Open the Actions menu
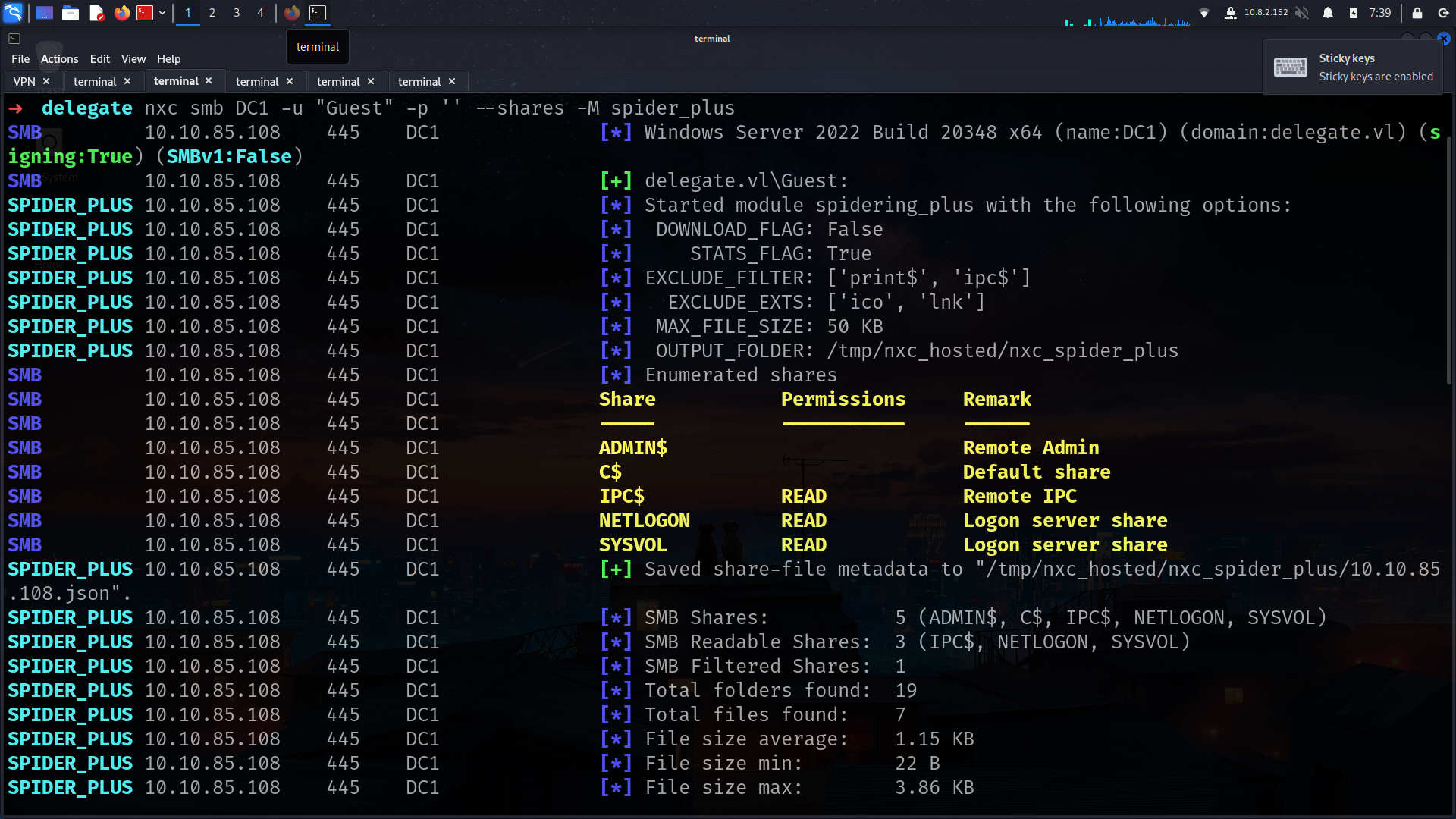The height and width of the screenshot is (819, 1456). [59, 59]
